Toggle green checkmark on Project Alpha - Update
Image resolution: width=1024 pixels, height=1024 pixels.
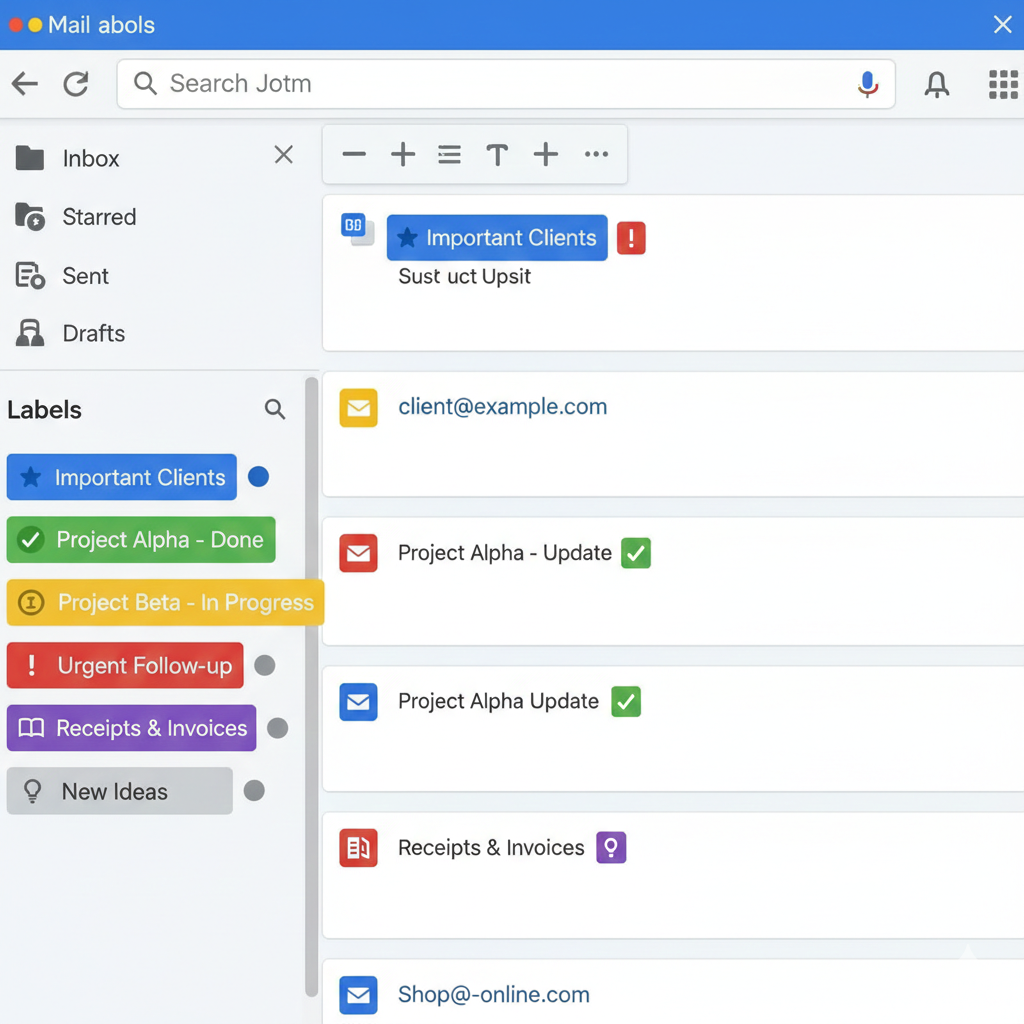(636, 553)
